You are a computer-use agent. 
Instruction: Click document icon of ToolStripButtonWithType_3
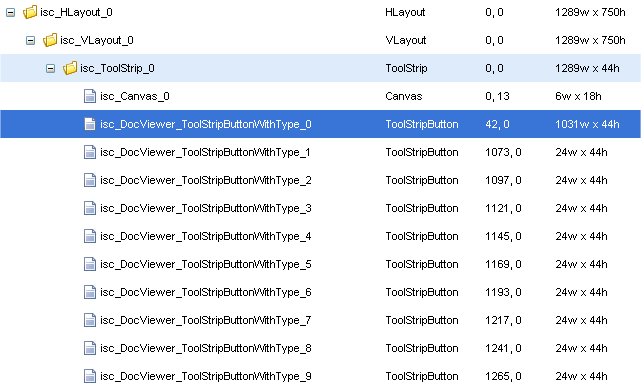point(90,208)
